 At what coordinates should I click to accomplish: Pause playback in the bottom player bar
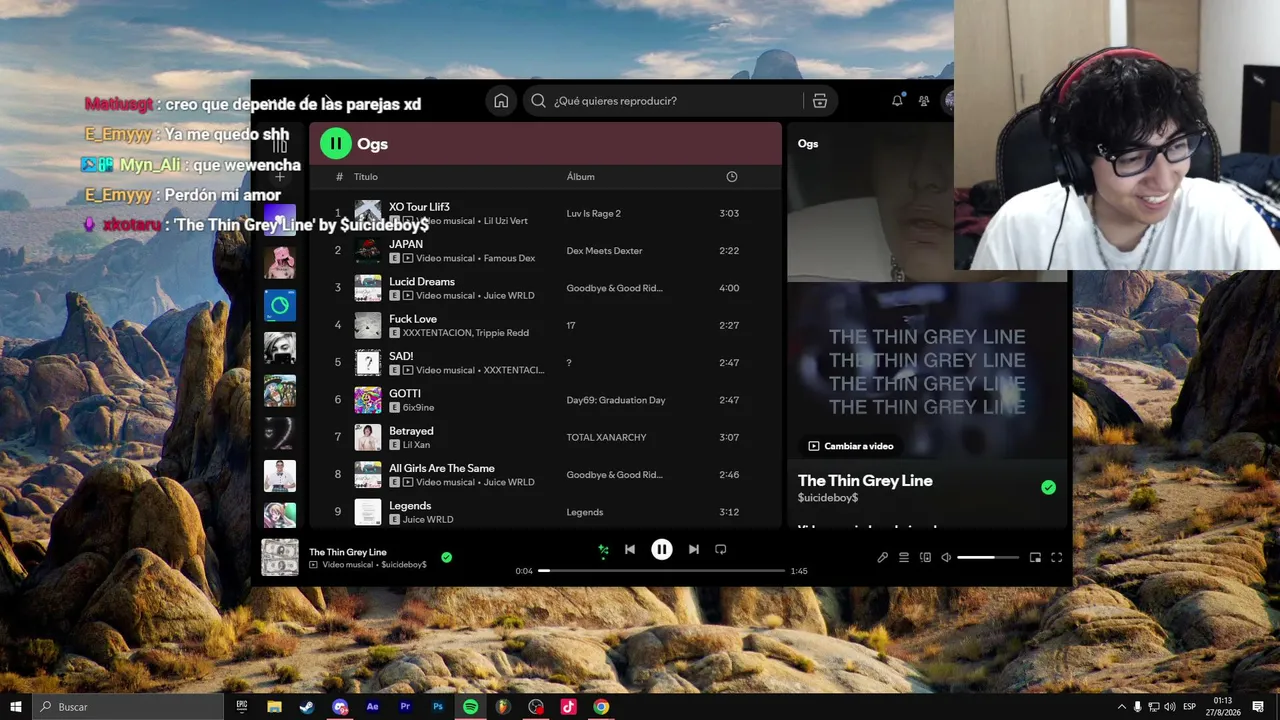[662, 549]
